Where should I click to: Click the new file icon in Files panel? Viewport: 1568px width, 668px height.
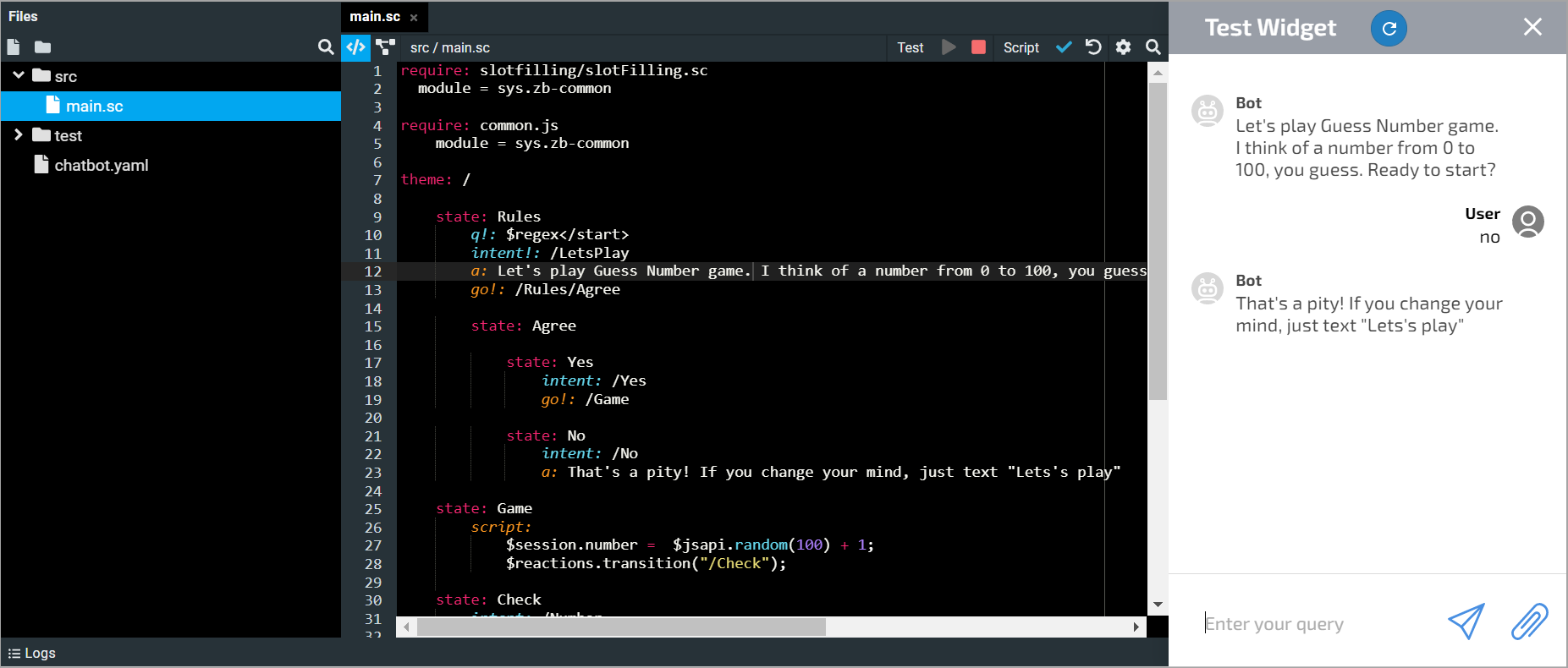point(14,47)
